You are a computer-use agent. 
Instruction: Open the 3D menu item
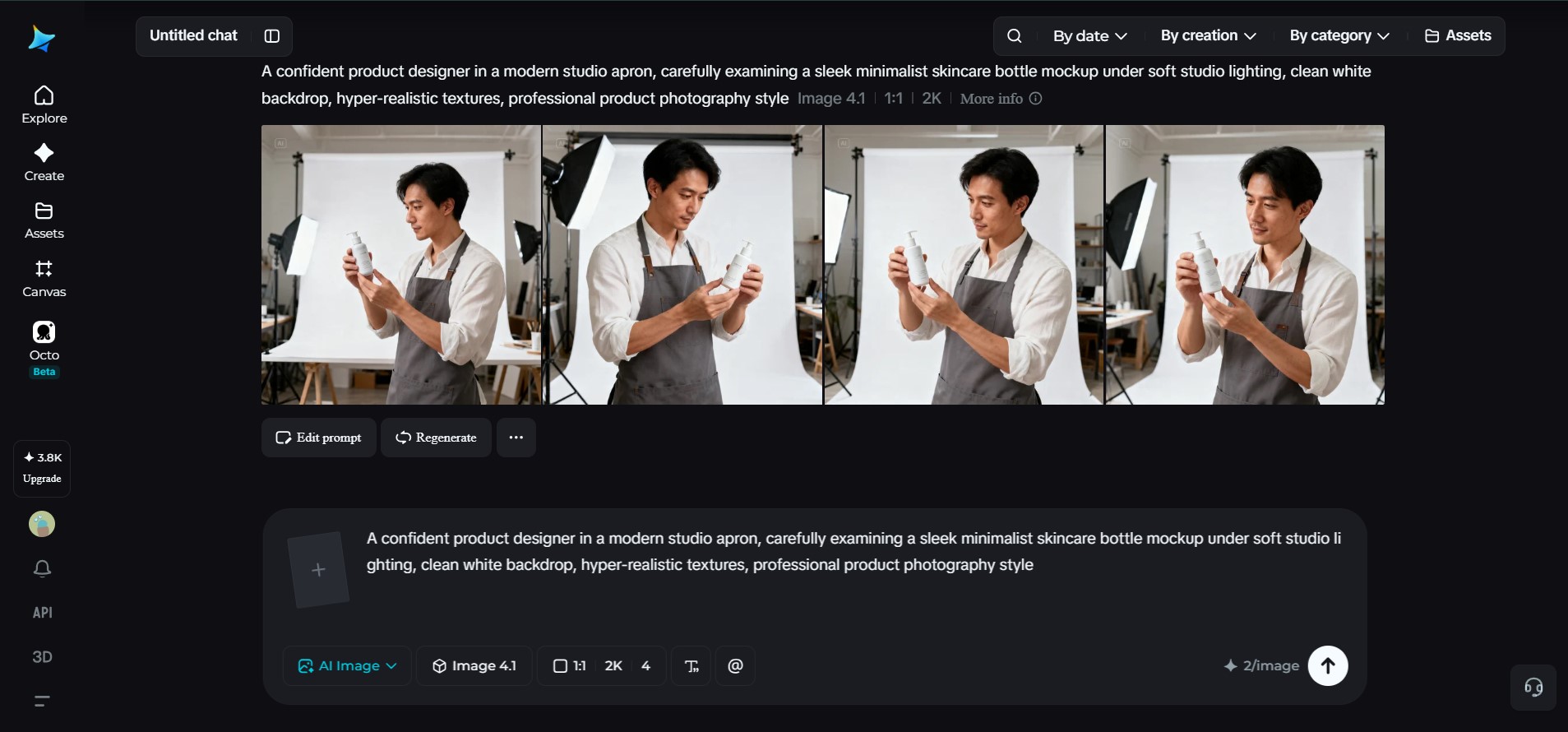point(42,657)
